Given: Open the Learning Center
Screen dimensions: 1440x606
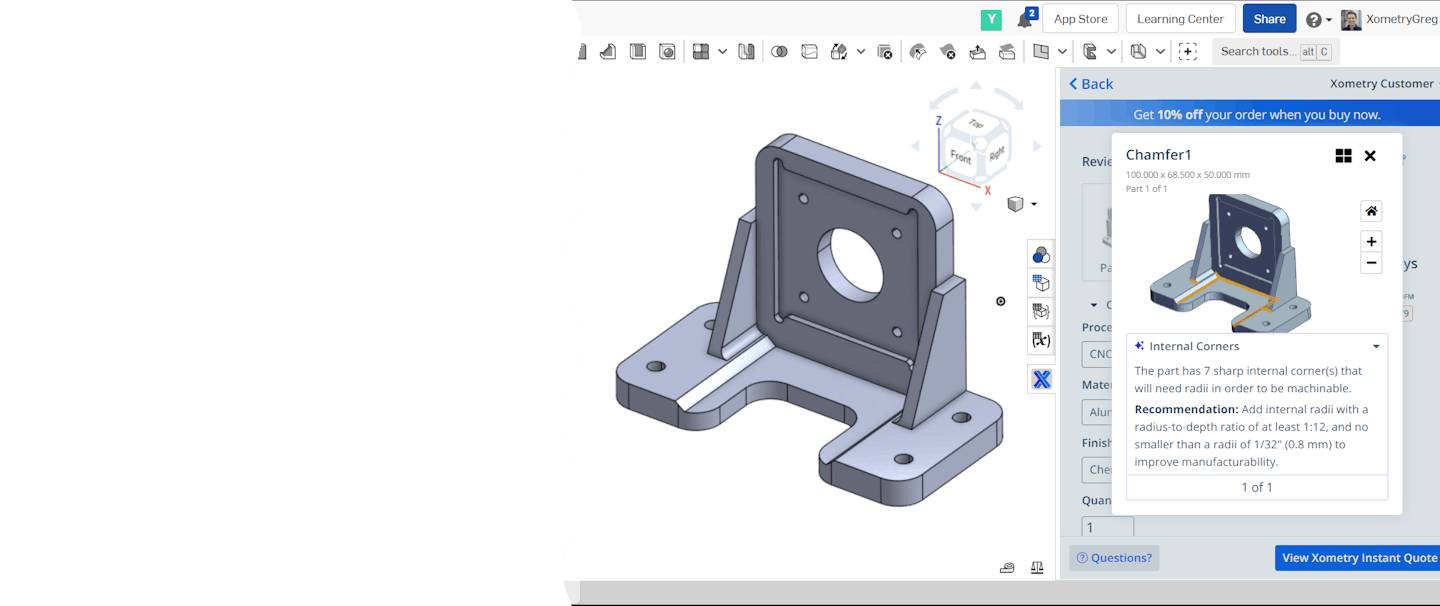Looking at the screenshot, I should pyautogui.click(x=1180, y=19).
